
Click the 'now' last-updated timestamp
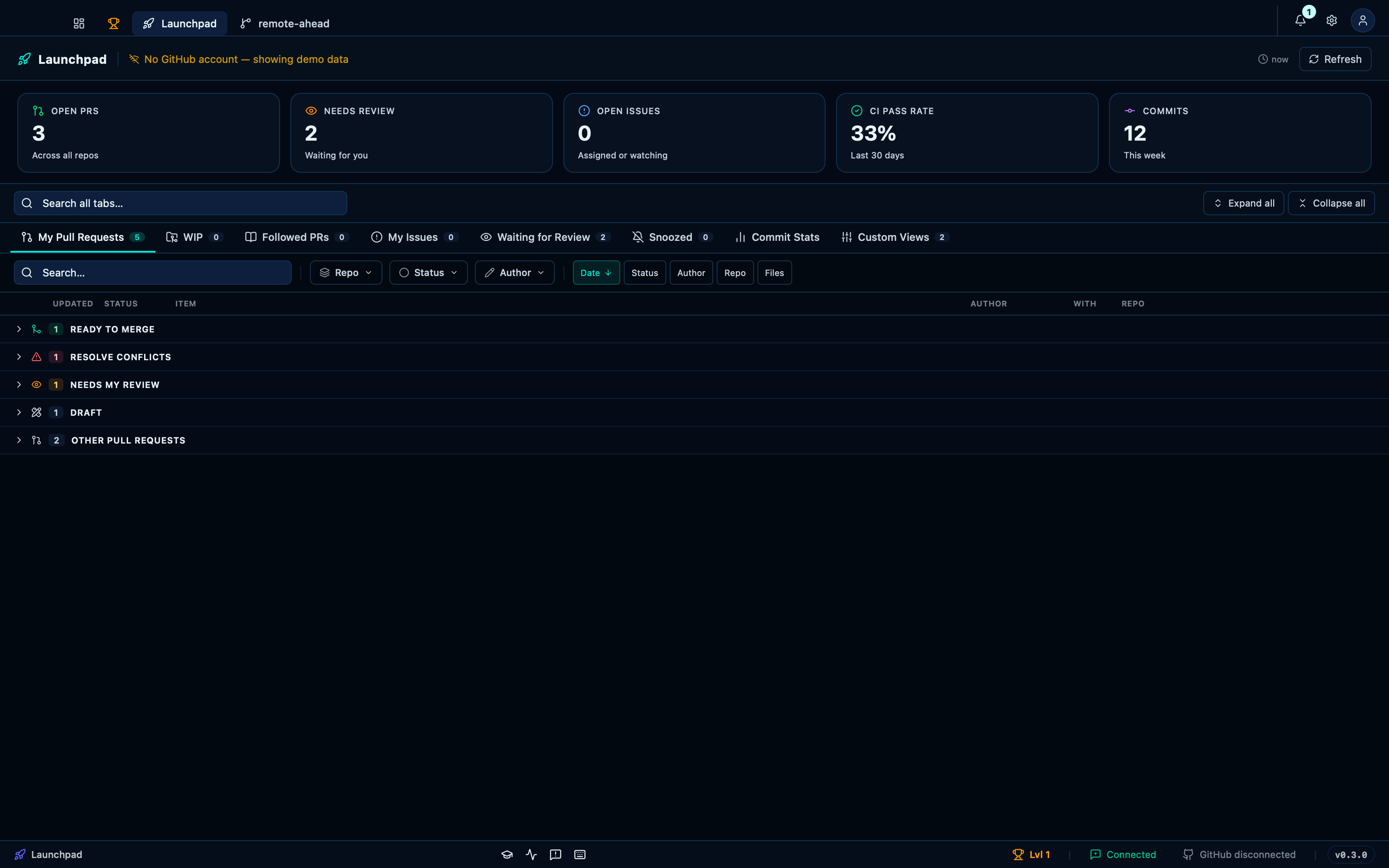point(1273,59)
